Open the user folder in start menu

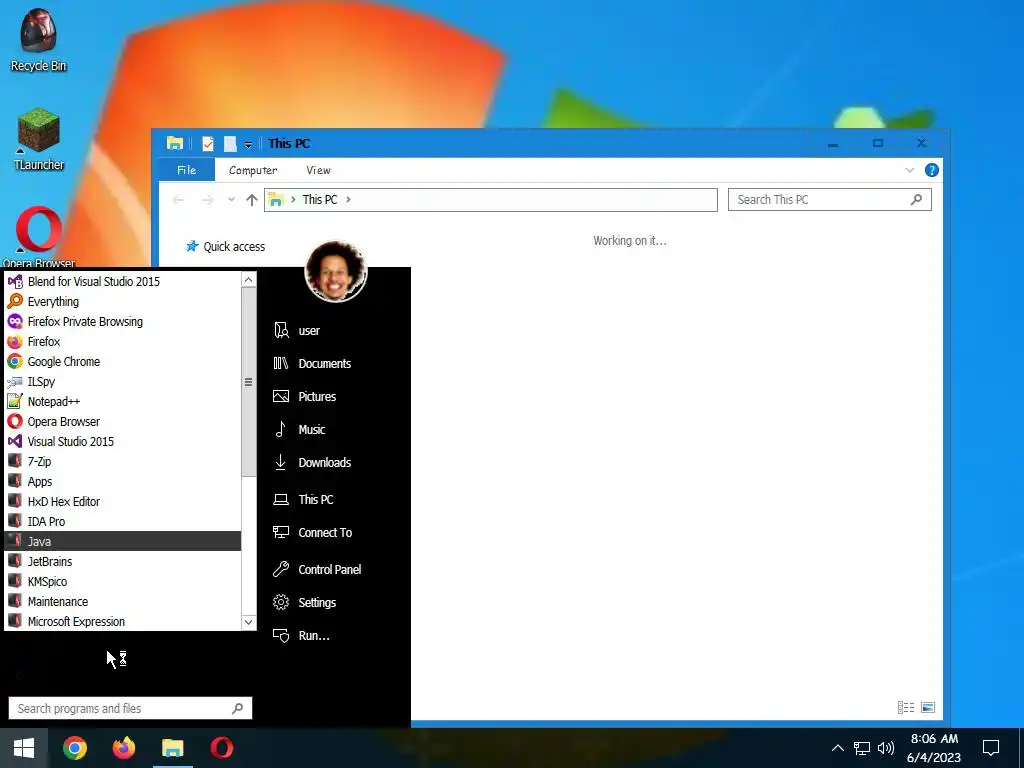[x=336, y=330]
